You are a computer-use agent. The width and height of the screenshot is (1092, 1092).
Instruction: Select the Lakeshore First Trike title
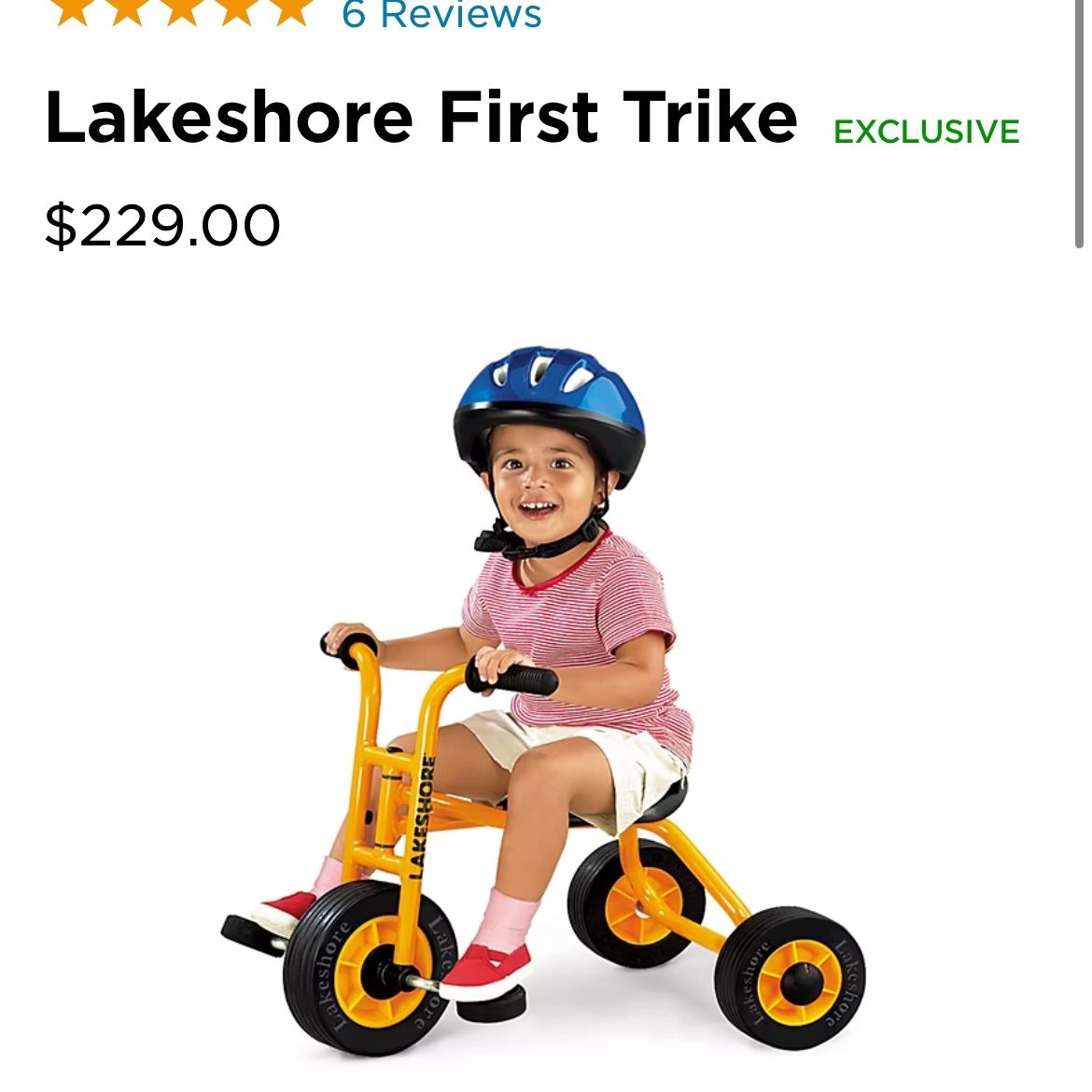coord(421,117)
